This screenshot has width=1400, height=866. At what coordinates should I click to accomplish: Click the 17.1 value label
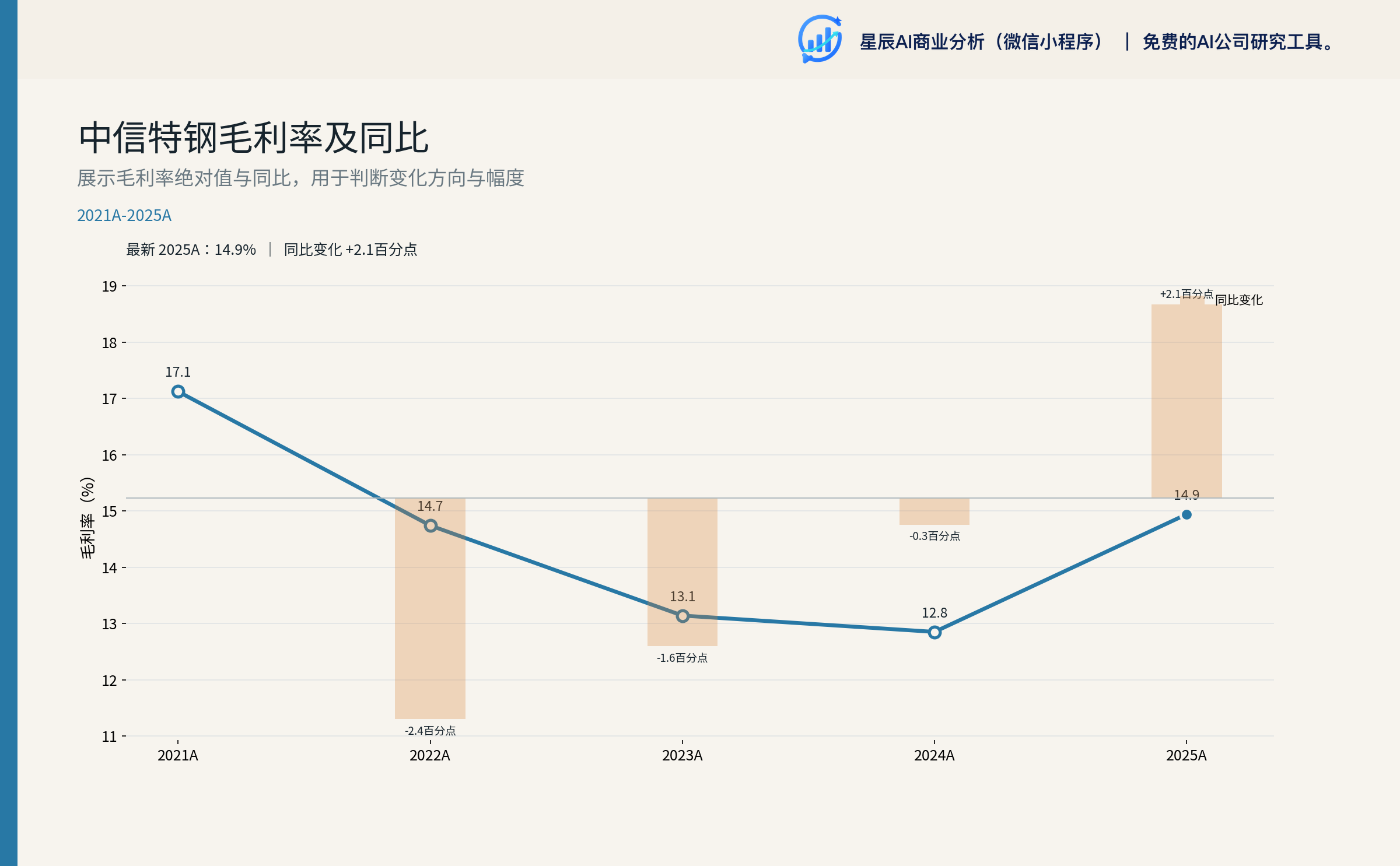(178, 372)
